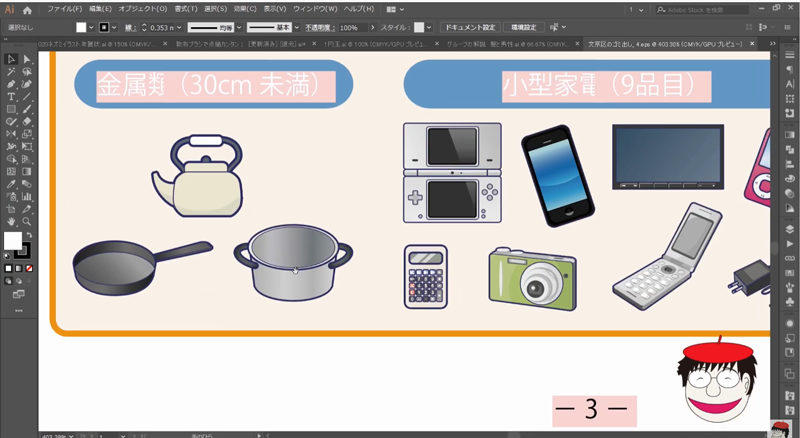Screen dimensions: 800x438
Task: Select the Mesh tool
Action: [11, 172]
